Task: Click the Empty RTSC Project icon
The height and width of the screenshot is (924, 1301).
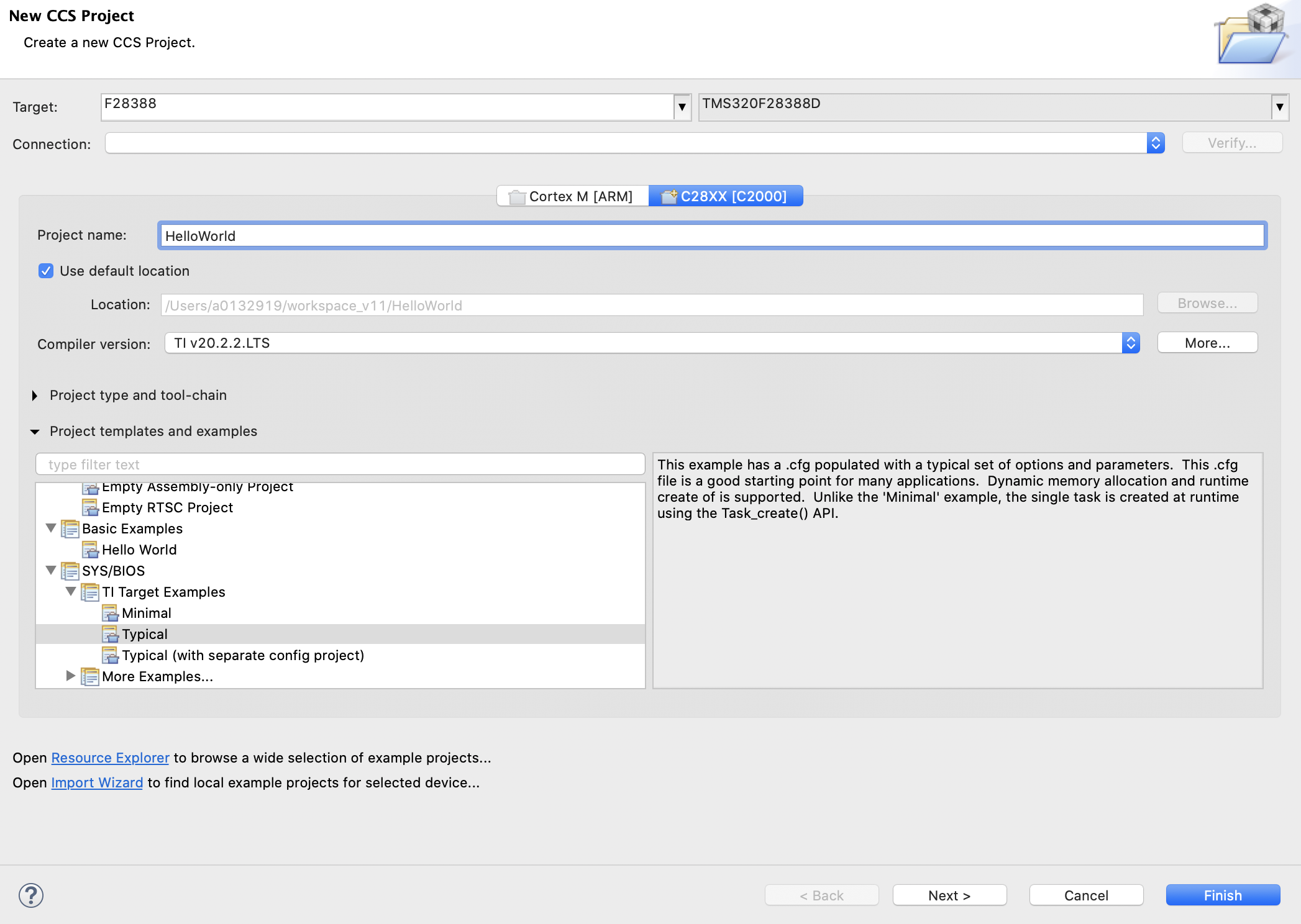Action: [91, 507]
